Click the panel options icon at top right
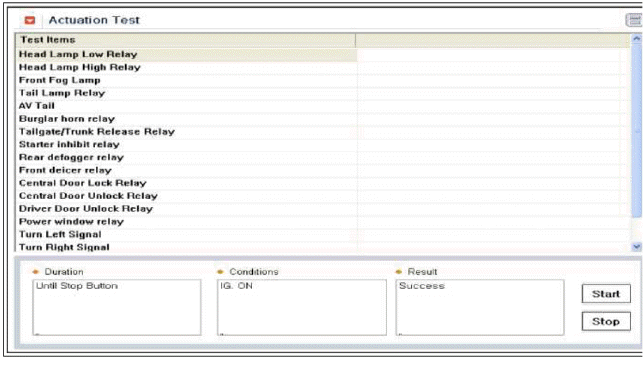Image resolution: width=643 pixels, height=365 pixels. tap(634, 20)
